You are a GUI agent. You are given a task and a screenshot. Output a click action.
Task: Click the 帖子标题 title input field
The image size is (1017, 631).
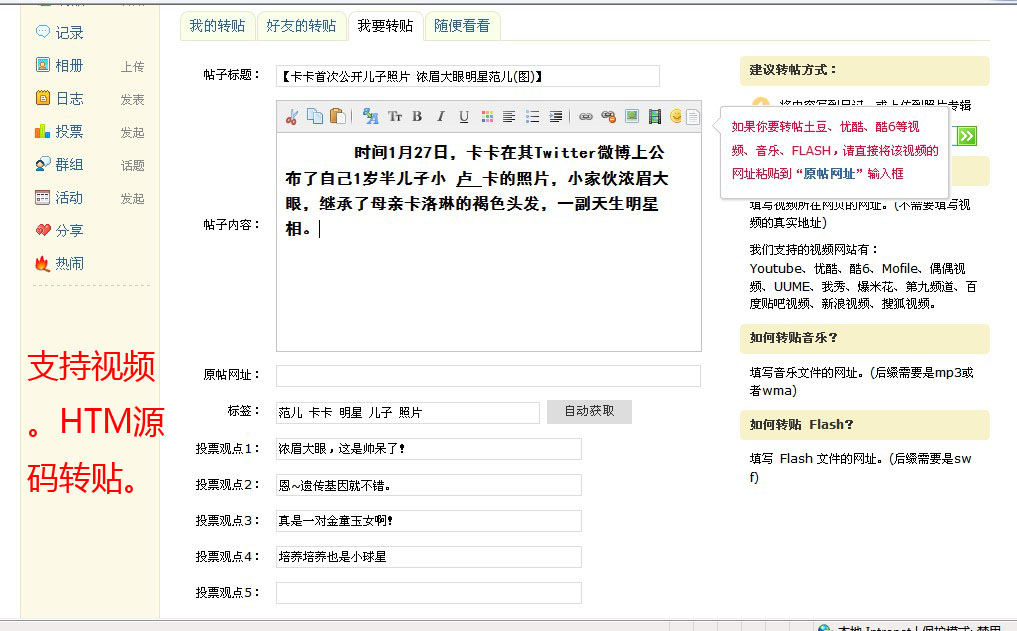point(468,76)
